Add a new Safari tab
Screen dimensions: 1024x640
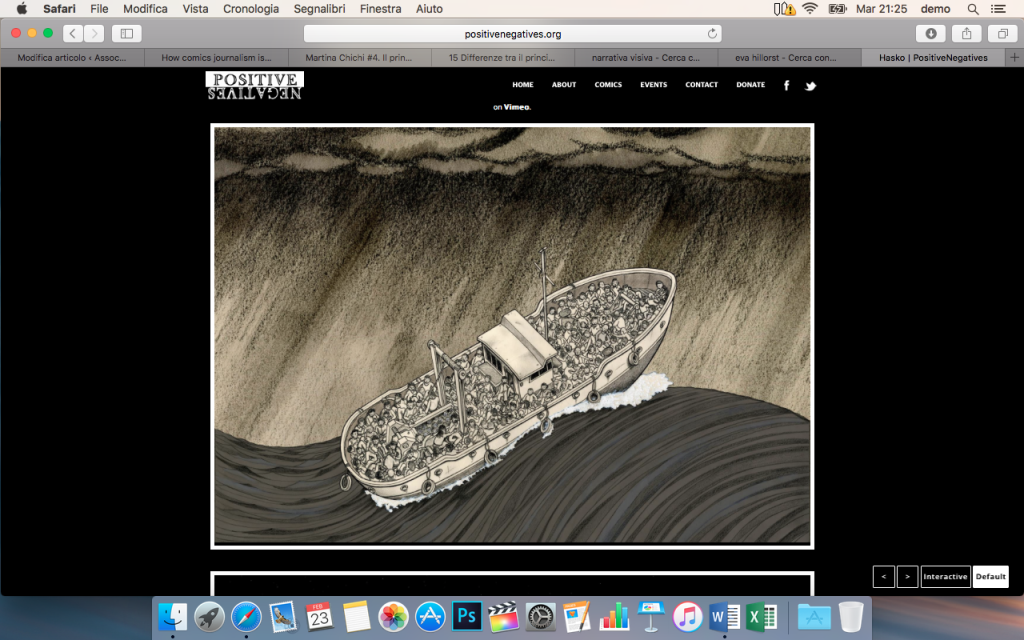(x=1014, y=57)
